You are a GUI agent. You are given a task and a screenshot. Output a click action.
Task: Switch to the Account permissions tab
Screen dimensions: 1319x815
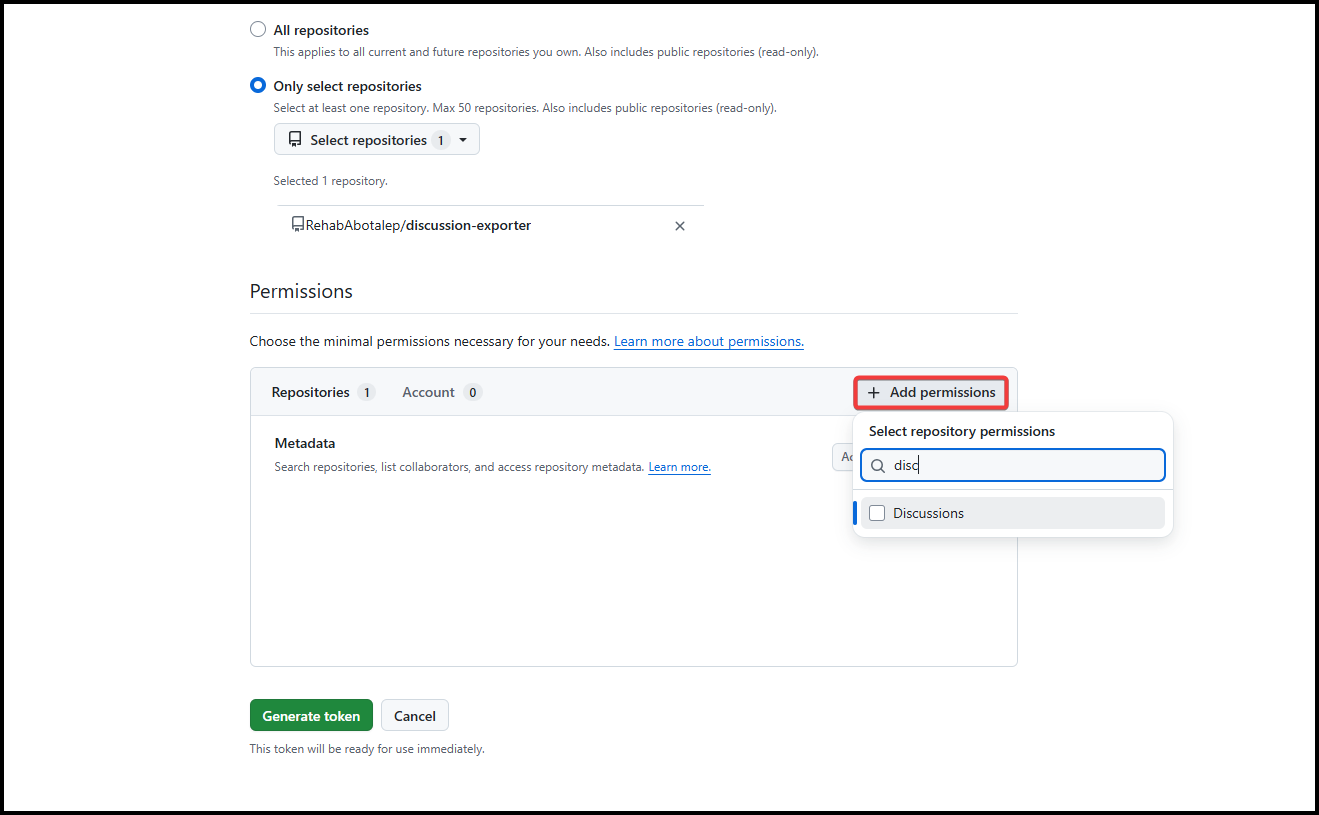tap(428, 393)
